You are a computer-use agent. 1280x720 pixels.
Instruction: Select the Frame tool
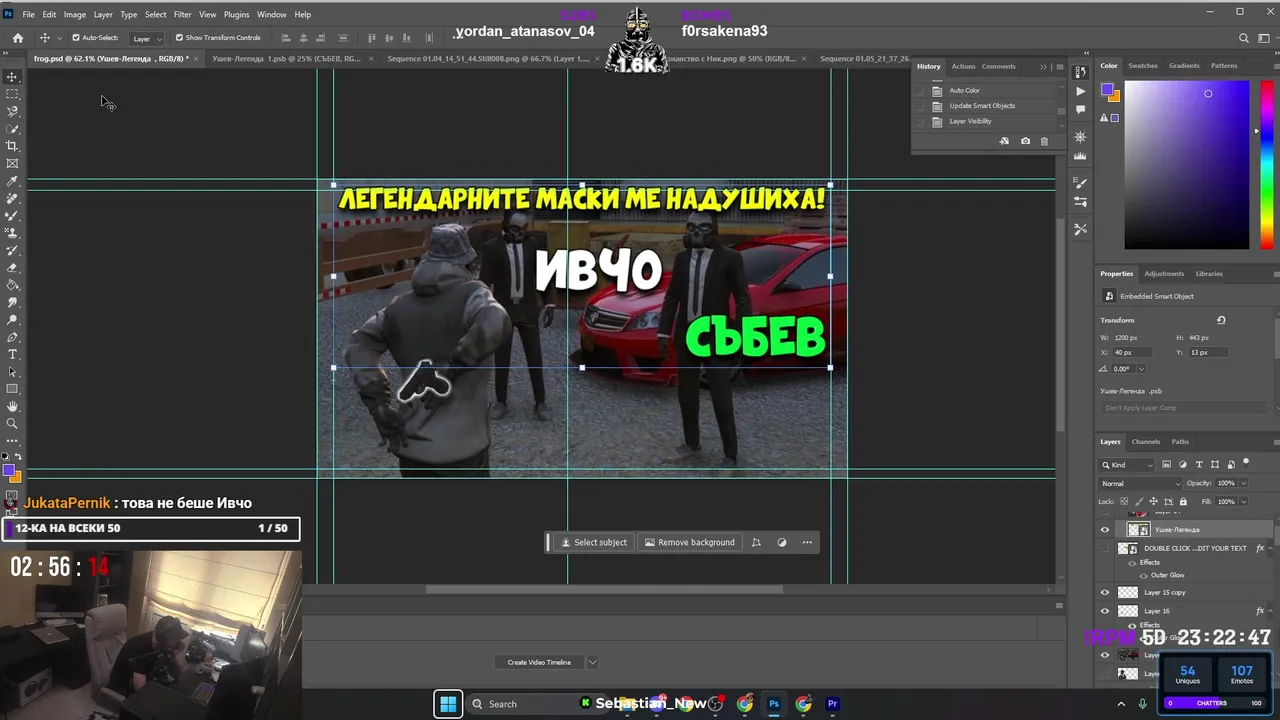[12, 163]
